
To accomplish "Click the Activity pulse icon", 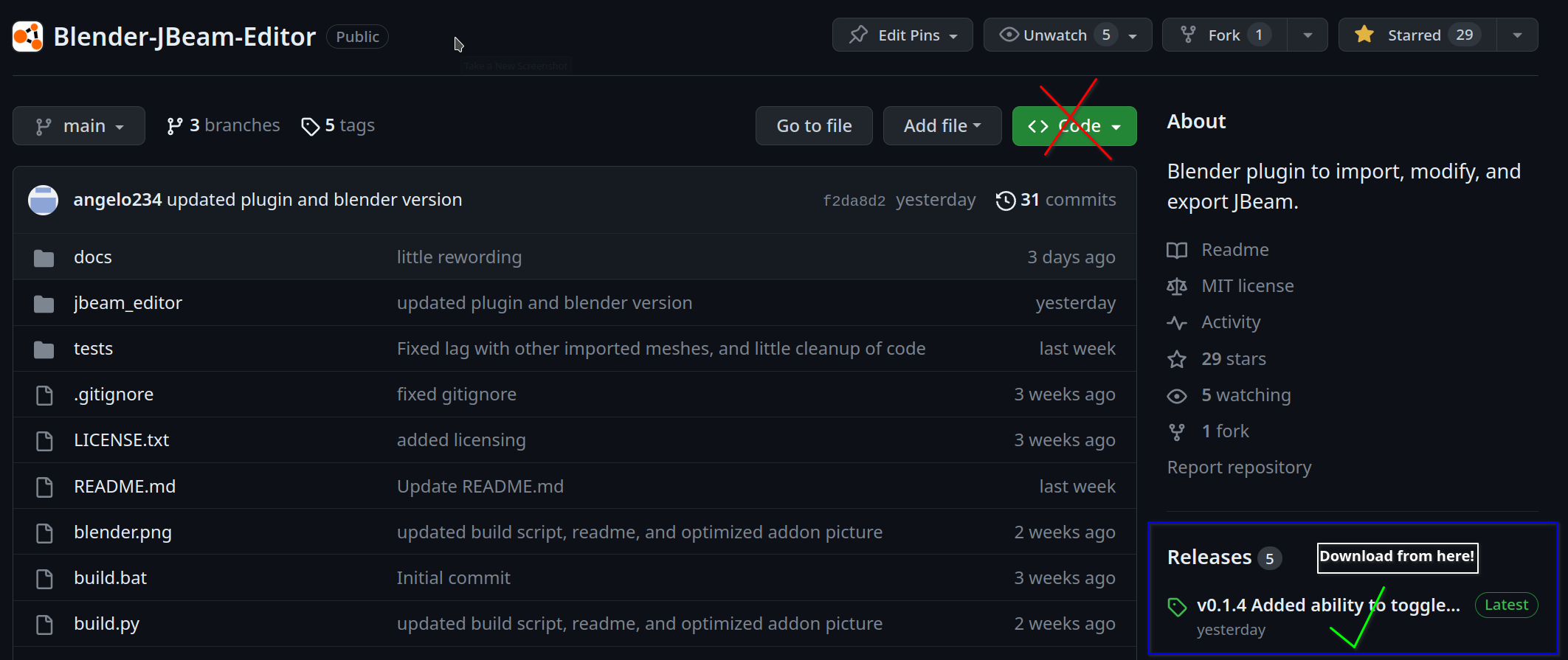I will click(1177, 322).
